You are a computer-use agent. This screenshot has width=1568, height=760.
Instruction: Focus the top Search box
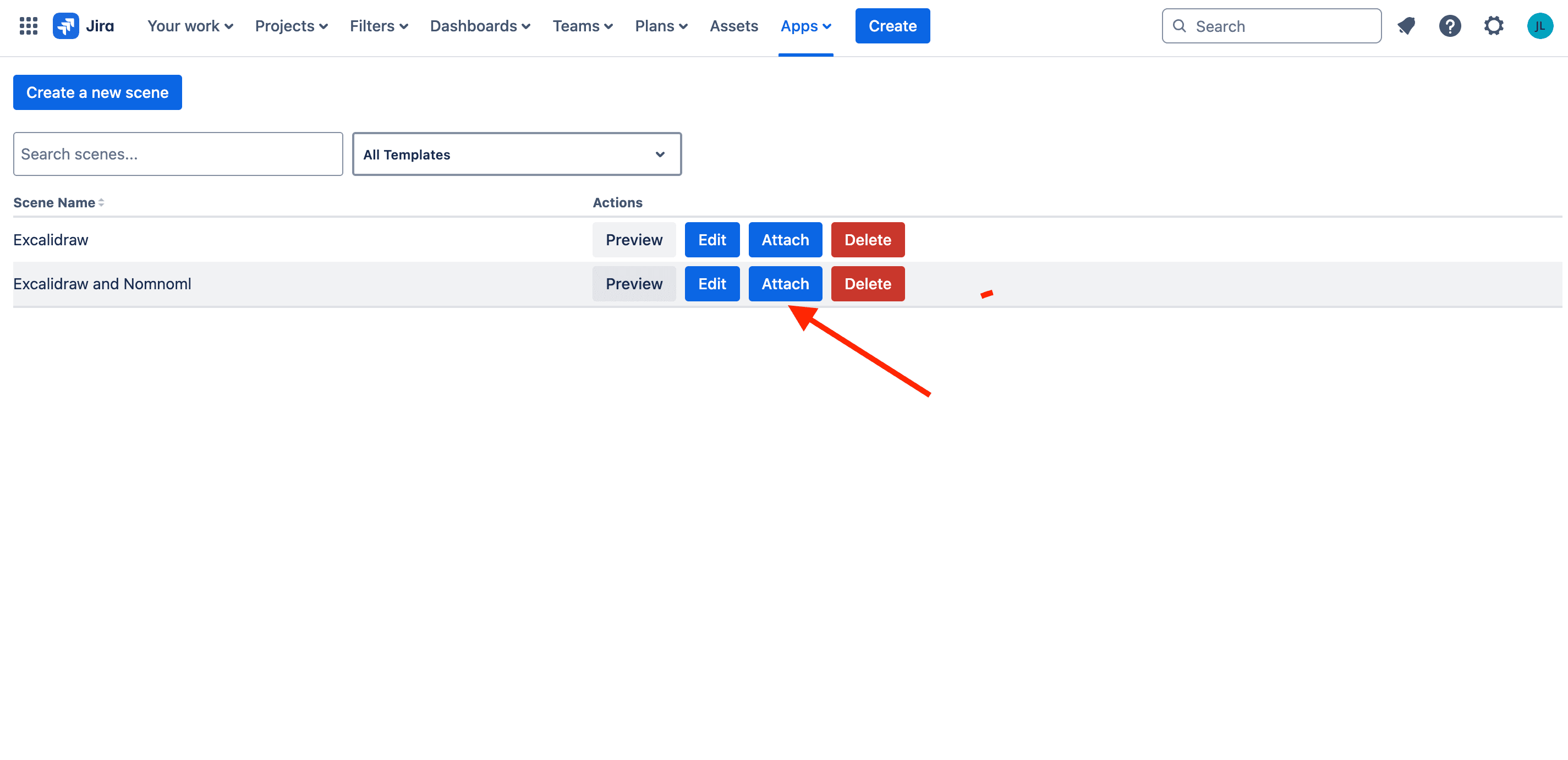(x=1271, y=26)
